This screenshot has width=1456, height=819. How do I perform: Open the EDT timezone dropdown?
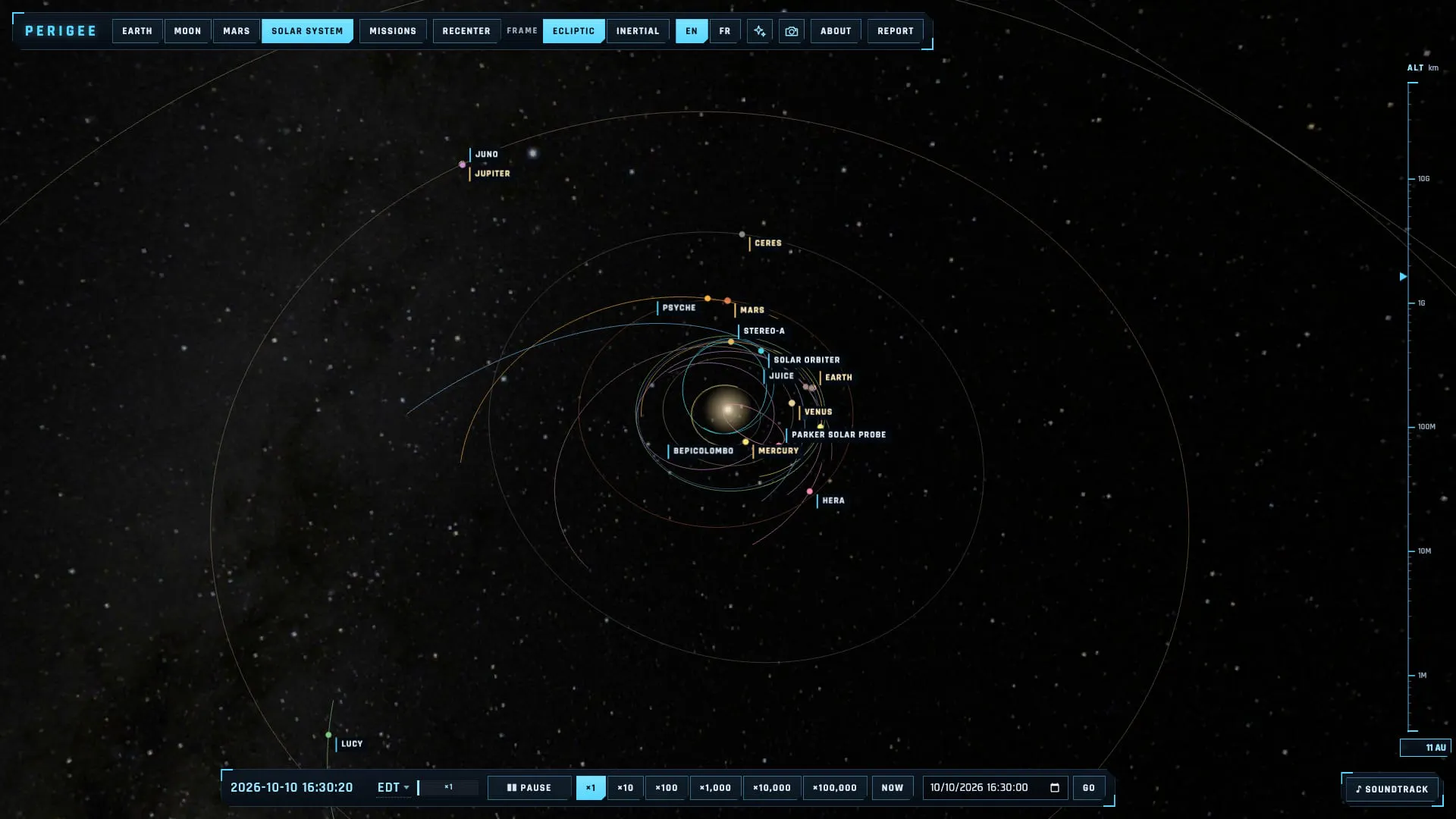[393, 787]
